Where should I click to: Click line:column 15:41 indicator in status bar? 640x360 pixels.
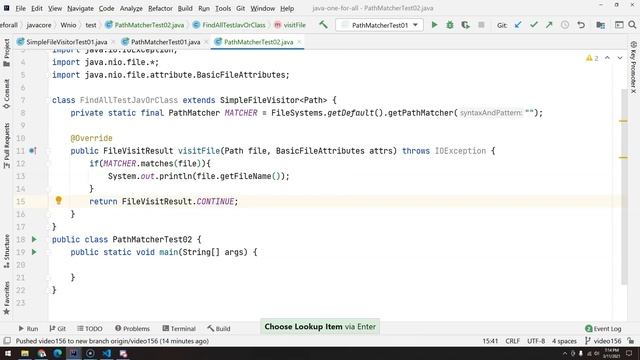(490, 341)
